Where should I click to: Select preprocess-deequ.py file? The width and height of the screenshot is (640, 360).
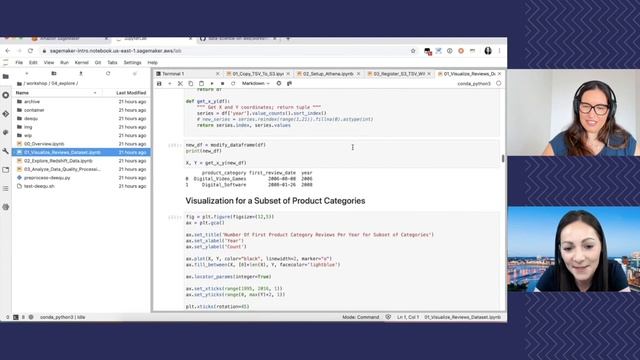(81, 178)
